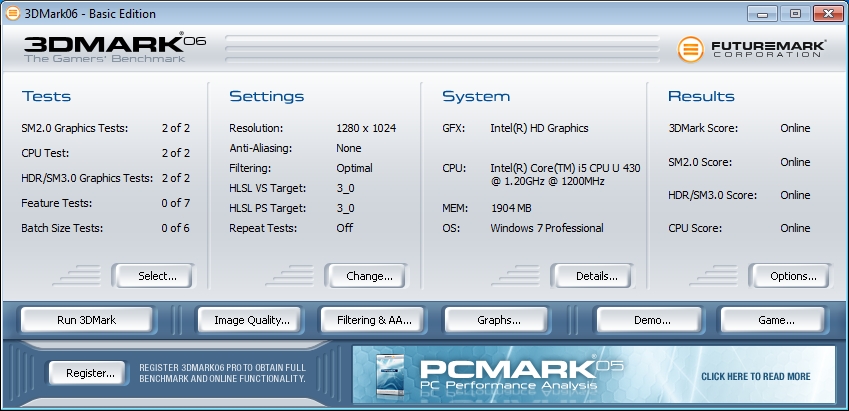Click the Intel(R) HD Graphics text

(x=539, y=128)
